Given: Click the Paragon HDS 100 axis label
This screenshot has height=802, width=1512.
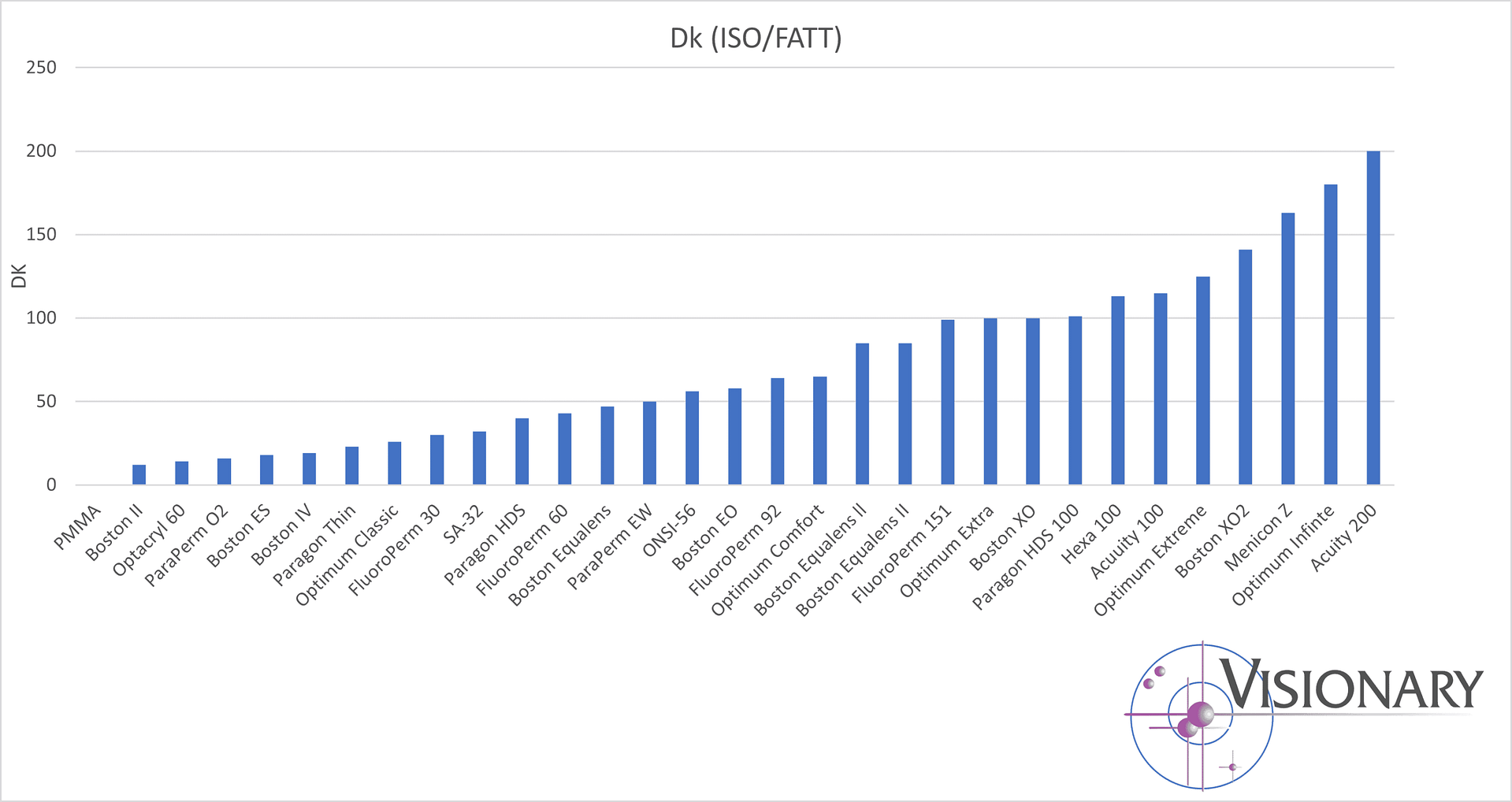Looking at the screenshot, I should pyautogui.click(x=1025, y=558).
